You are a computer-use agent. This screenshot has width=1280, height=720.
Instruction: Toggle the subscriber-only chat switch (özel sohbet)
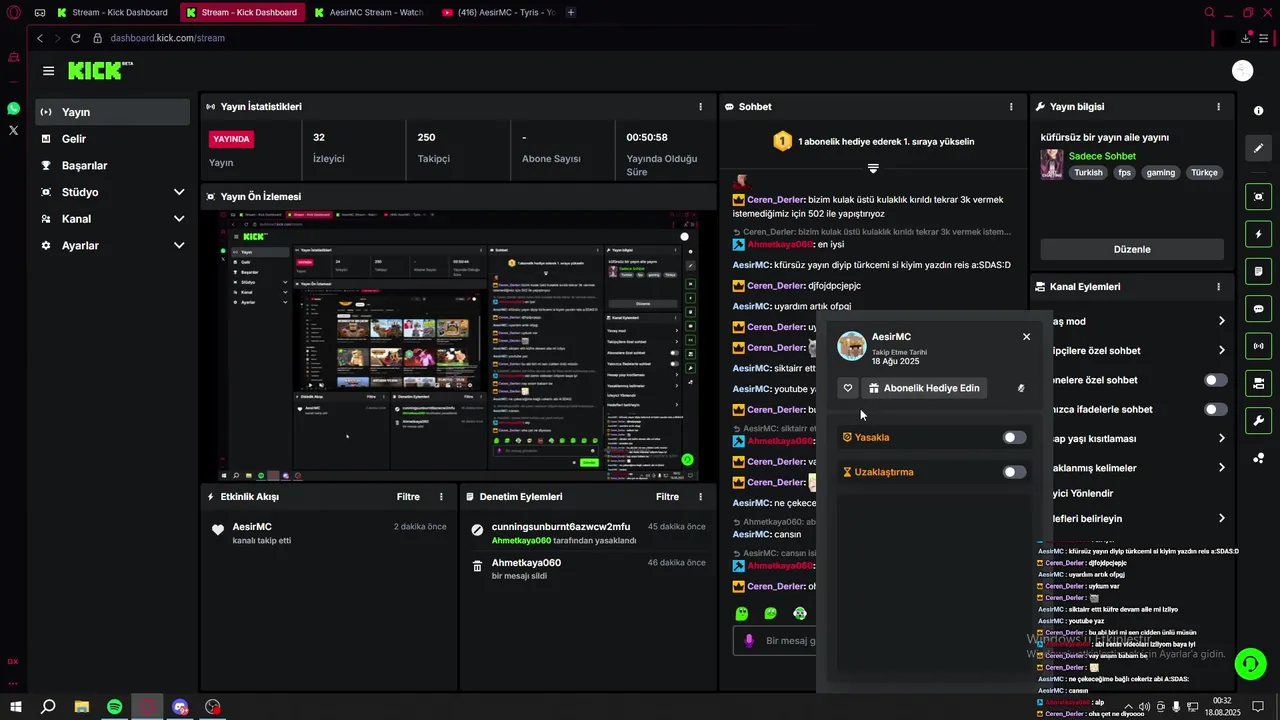pyautogui.click(x=1215, y=380)
